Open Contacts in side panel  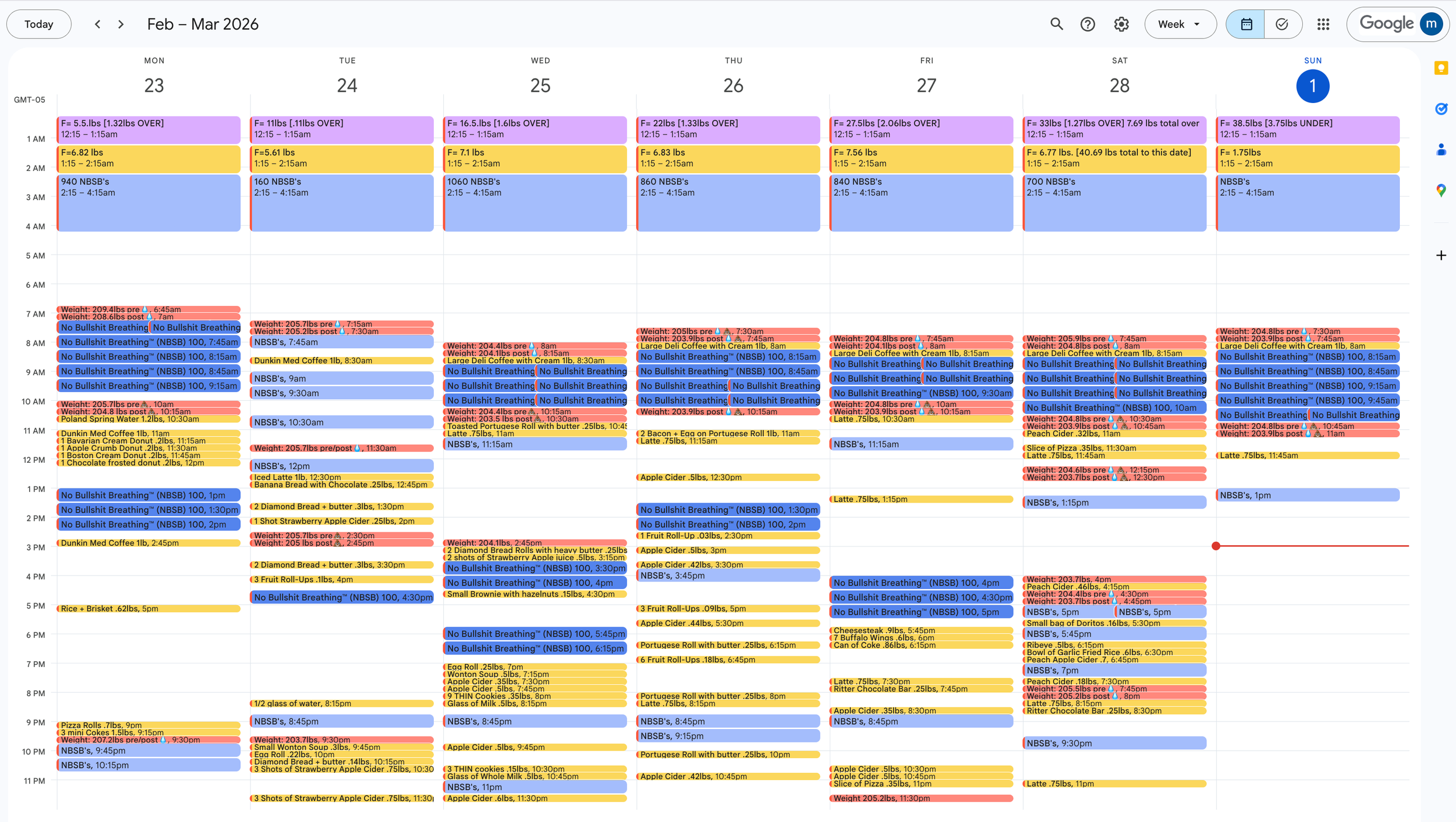(1441, 150)
